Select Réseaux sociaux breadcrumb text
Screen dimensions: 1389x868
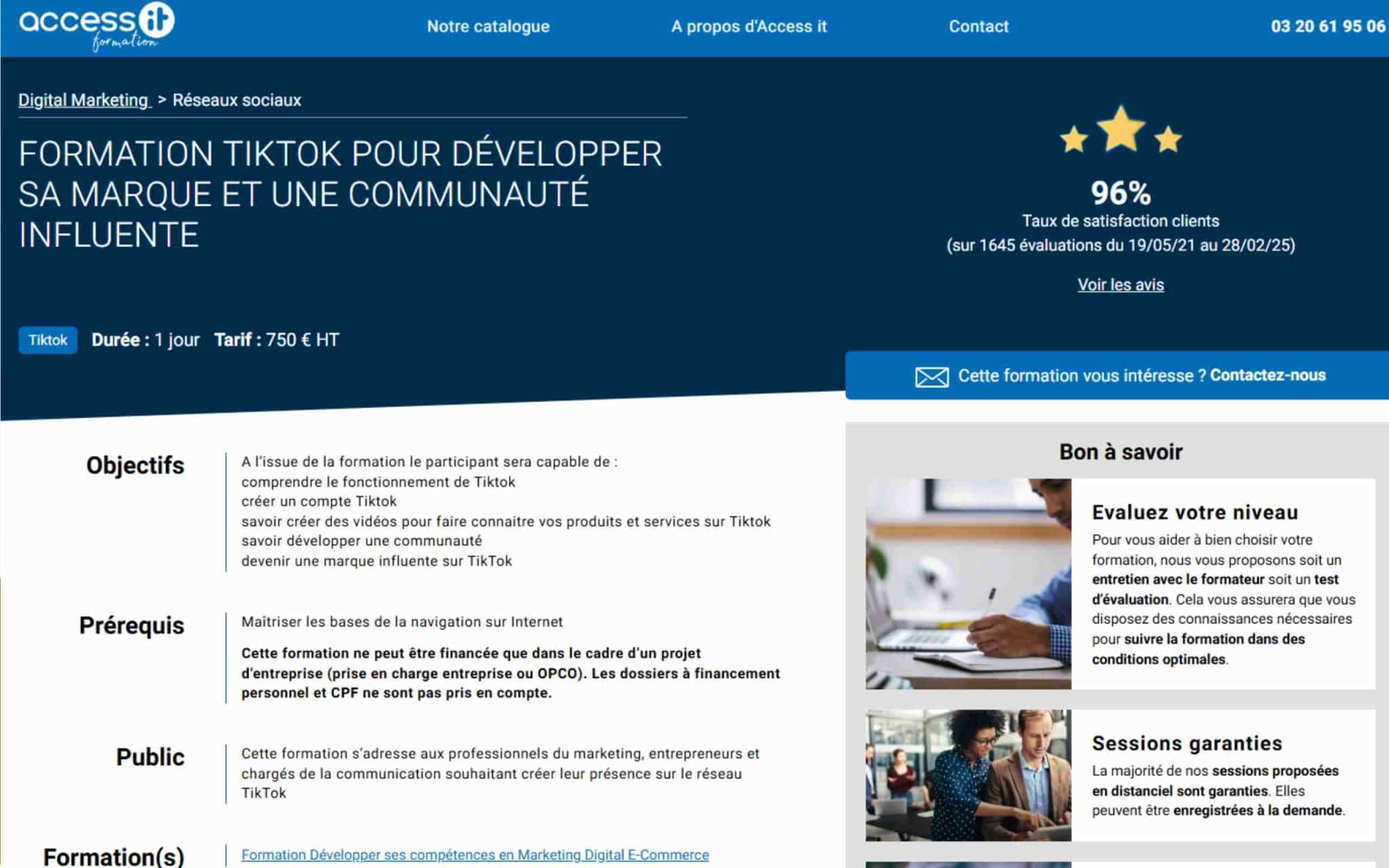pyautogui.click(x=237, y=100)
